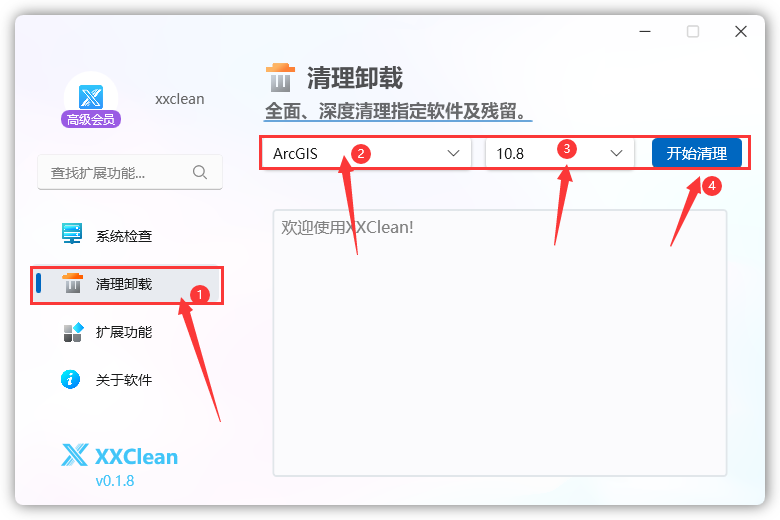Focus the 查找扩展功能 search field
Viewport: 780px width, 520px height.
pyautogui.click(x=130, y=172)
